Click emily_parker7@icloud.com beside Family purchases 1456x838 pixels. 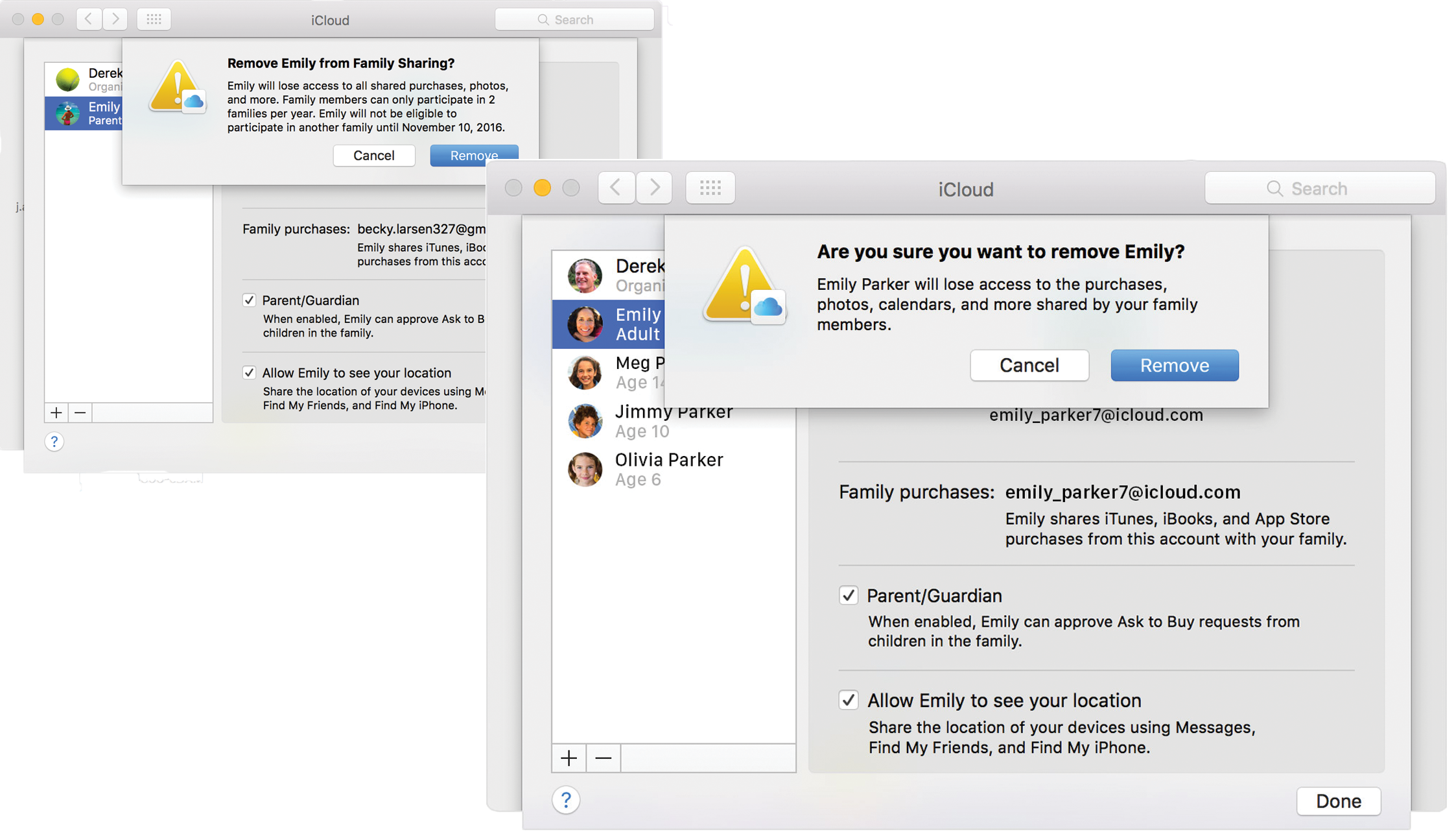[1122, 492]
